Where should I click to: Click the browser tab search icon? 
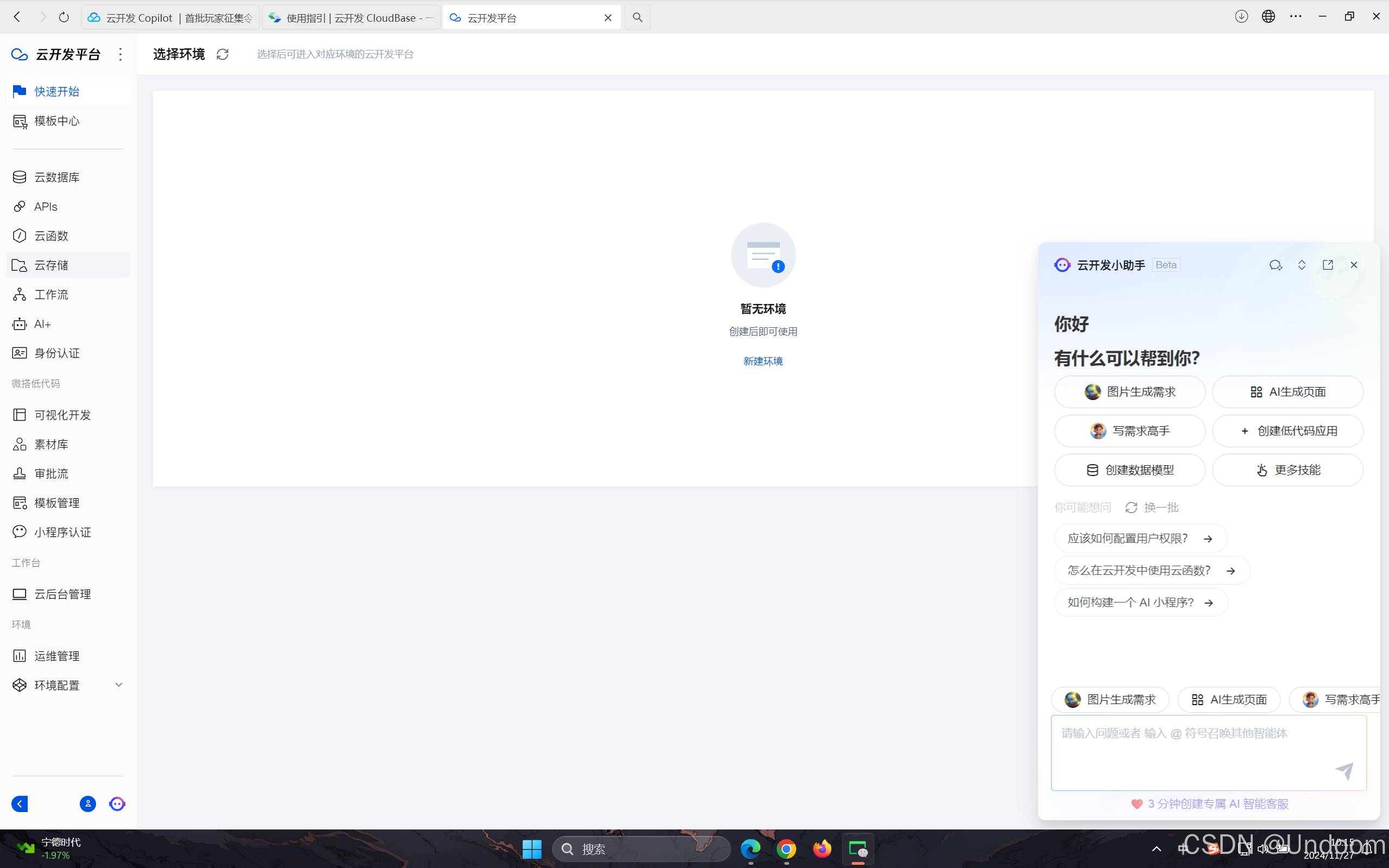click(x=637, y=18)
